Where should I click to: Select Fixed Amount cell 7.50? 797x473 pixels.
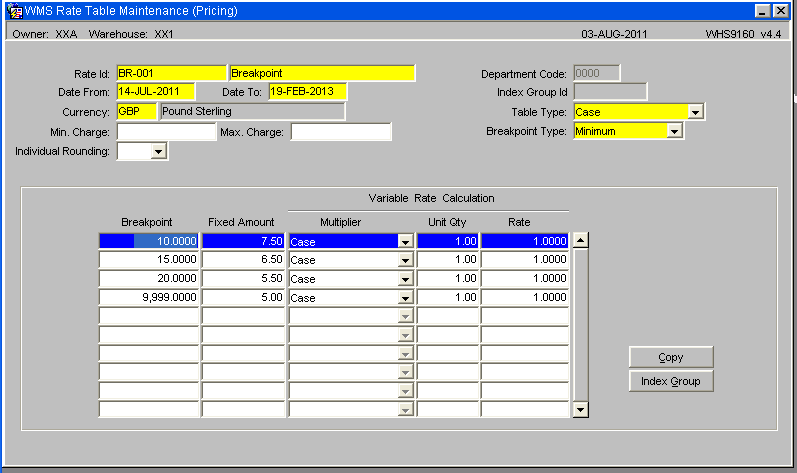[x=243, y=241]
